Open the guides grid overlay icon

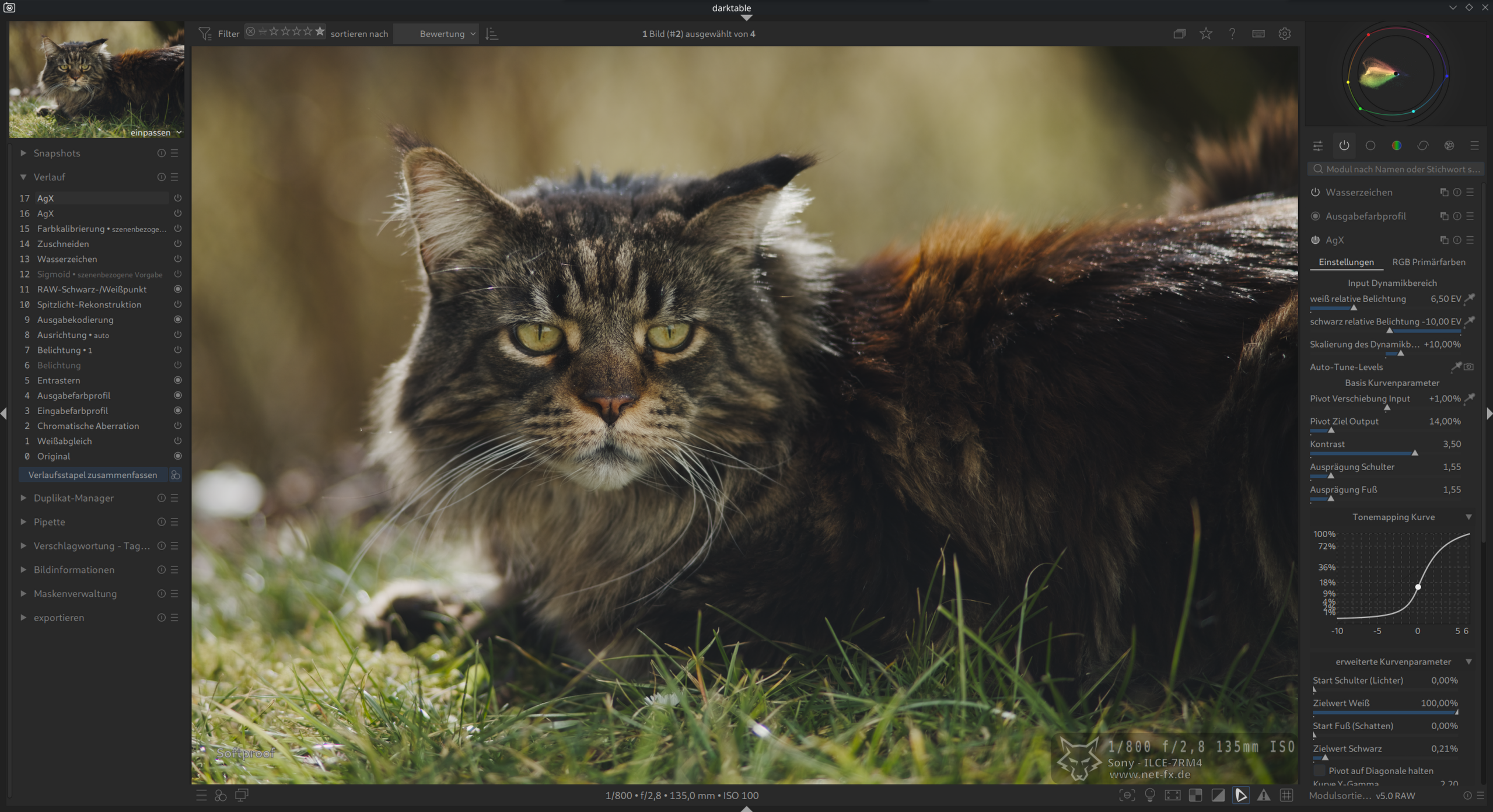tap(1286, 795)
